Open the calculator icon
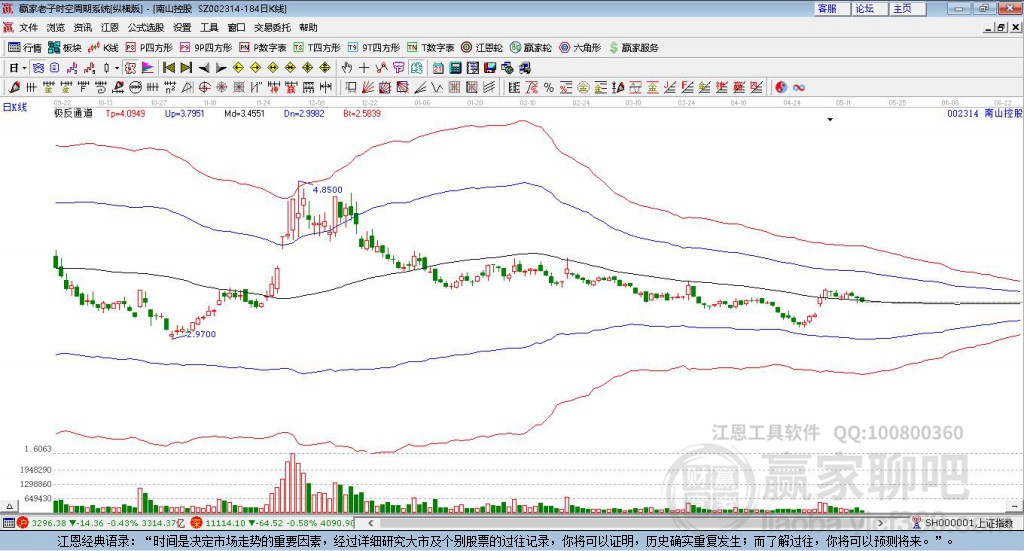 pos(455,68)
